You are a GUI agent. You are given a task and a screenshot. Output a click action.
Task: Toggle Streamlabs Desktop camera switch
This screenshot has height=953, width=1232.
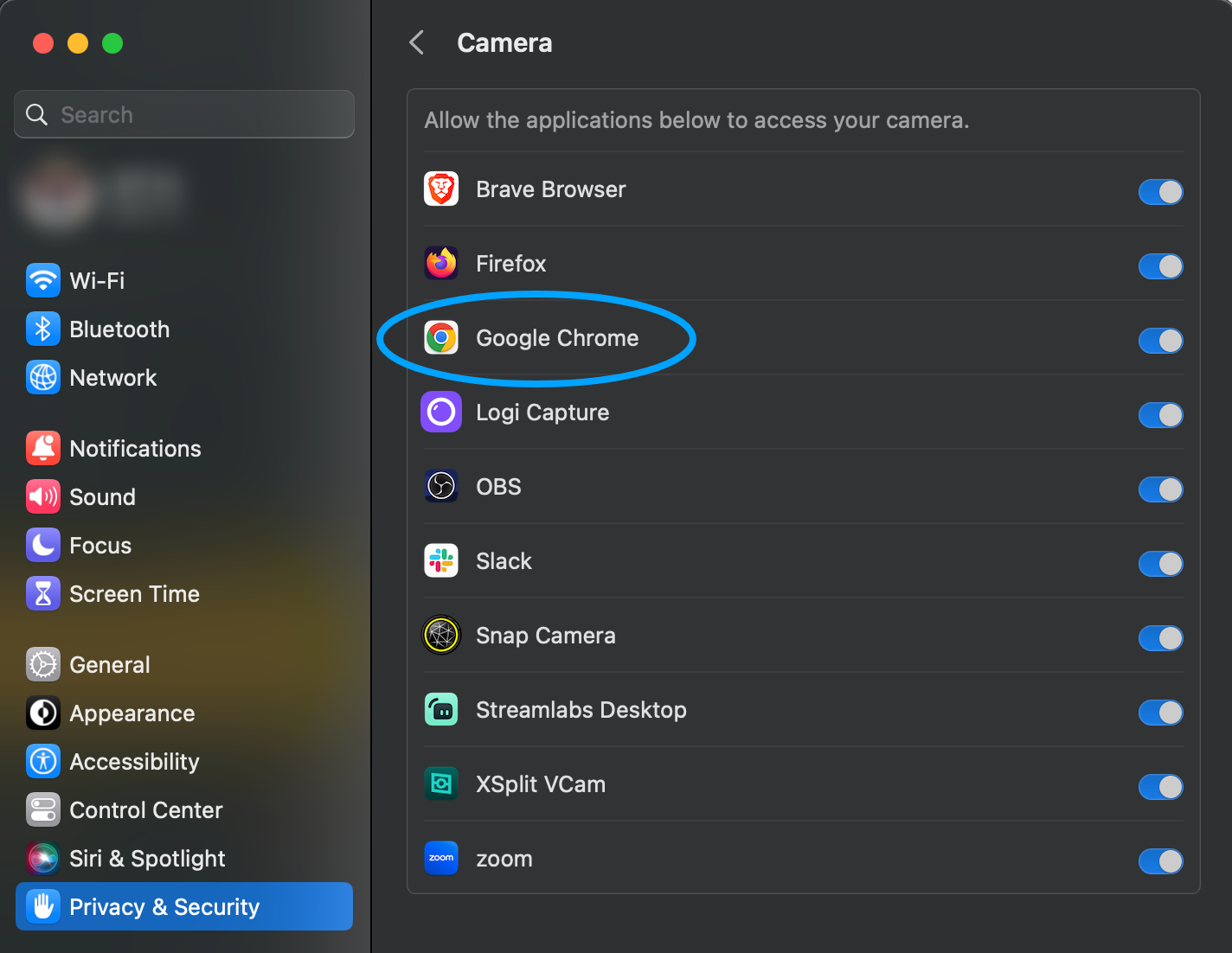[x=1160, y=713]
